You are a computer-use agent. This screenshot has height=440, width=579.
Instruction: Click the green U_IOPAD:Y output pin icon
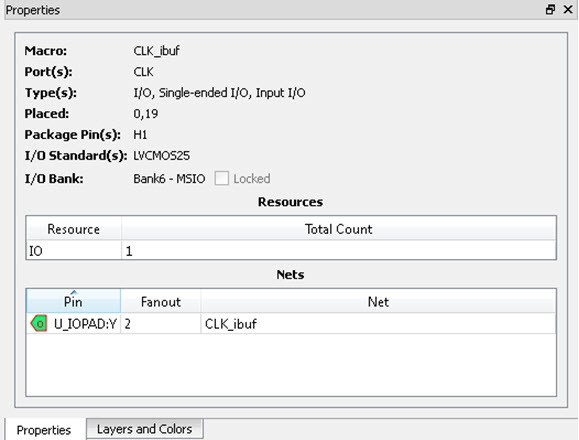point(39,323)
